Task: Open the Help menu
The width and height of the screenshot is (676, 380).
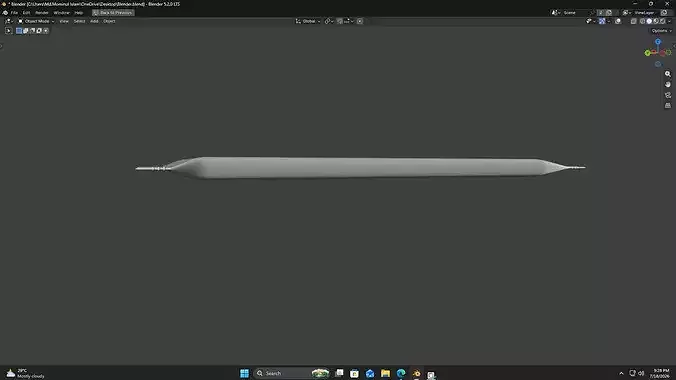Action: click(78, 13)
